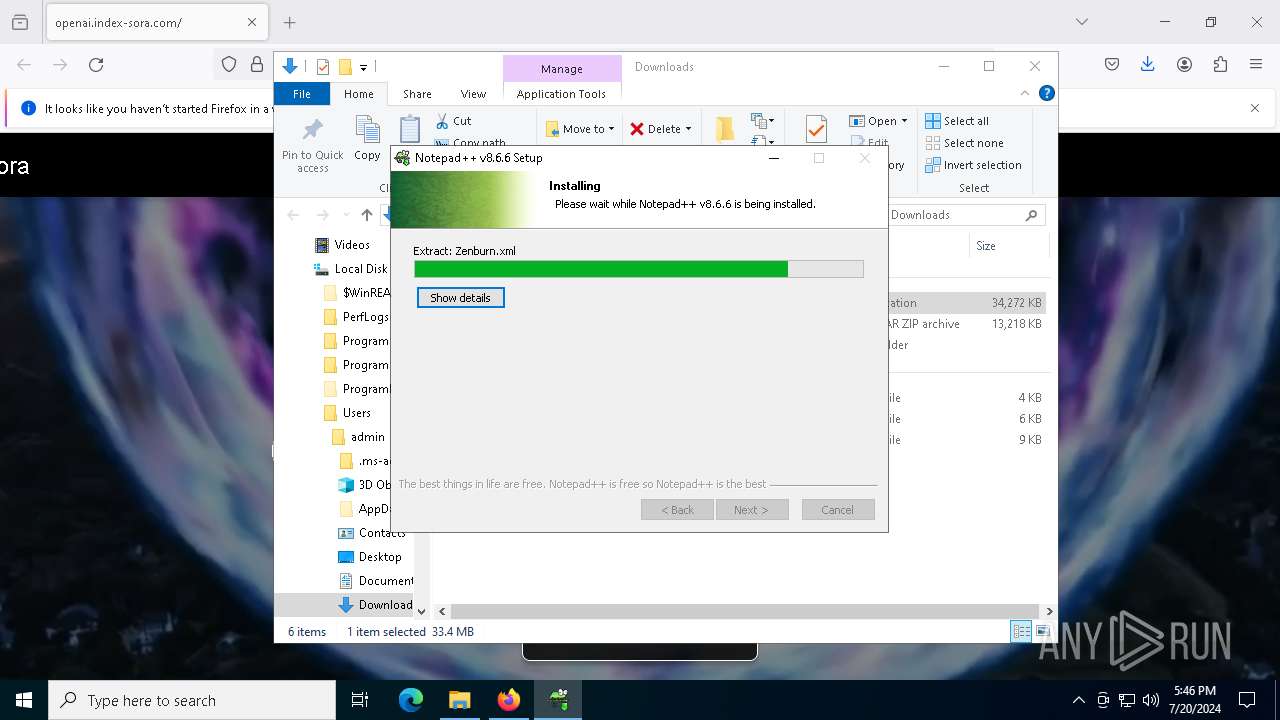Open the list all tabs dropdown
This screenshot has height=720, width=1280.
1081,22
